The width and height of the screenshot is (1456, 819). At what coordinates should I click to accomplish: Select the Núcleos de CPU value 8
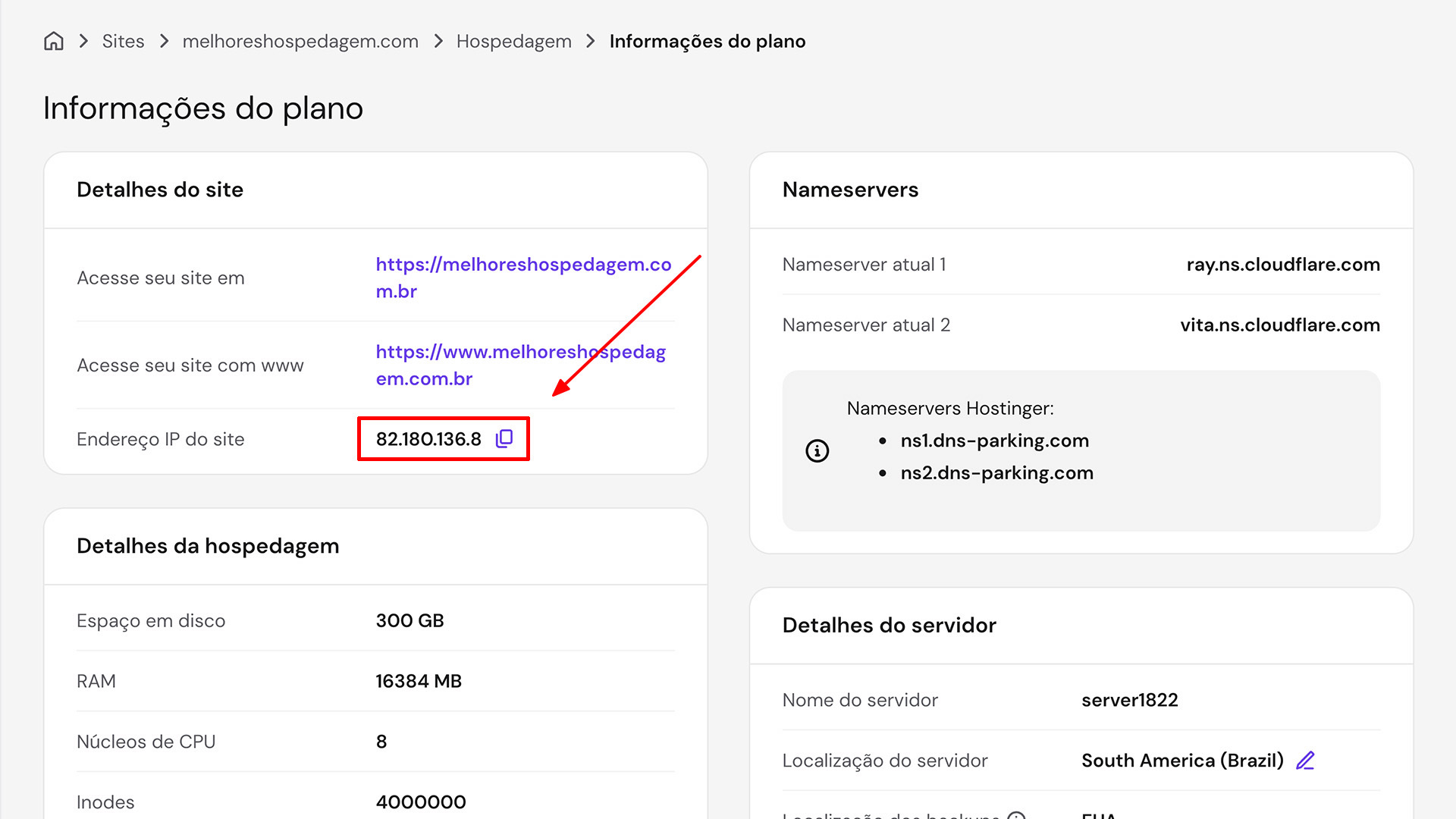[x=381, y=742]
